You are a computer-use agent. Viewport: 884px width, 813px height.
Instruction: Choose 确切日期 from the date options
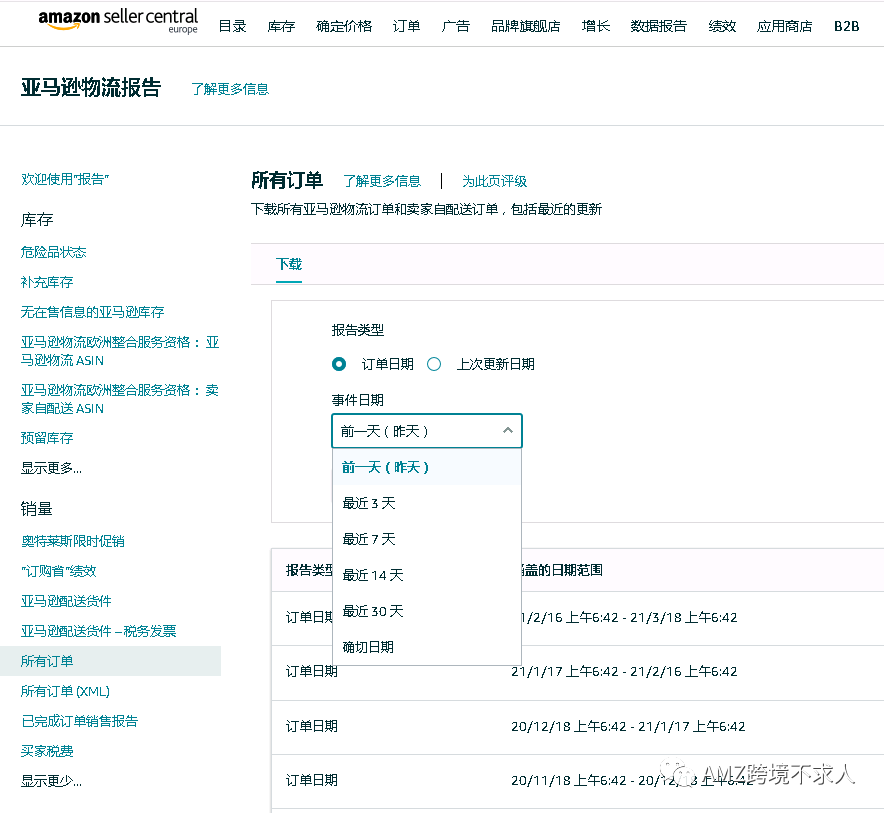pyautogui.click(x=370, y=646)
